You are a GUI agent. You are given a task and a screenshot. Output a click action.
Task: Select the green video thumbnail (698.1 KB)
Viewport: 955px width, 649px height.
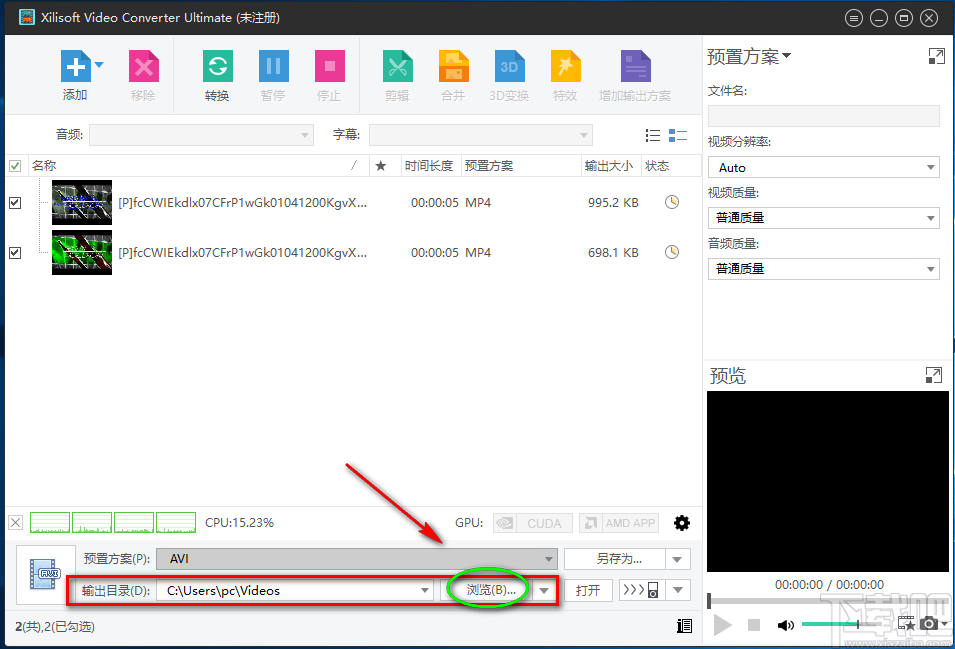[x=82, y=253]
